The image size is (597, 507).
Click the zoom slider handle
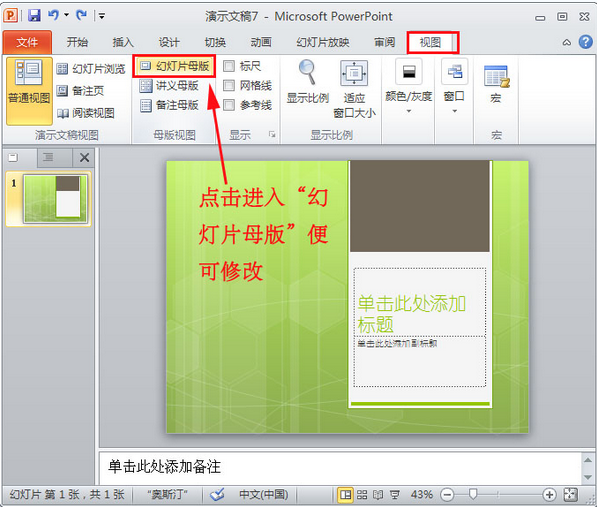click(473, 494)
